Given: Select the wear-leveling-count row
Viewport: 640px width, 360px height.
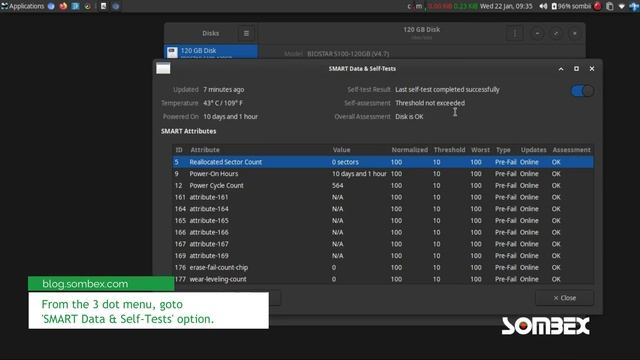Looking at the screenshot, I should click(383, 279).
